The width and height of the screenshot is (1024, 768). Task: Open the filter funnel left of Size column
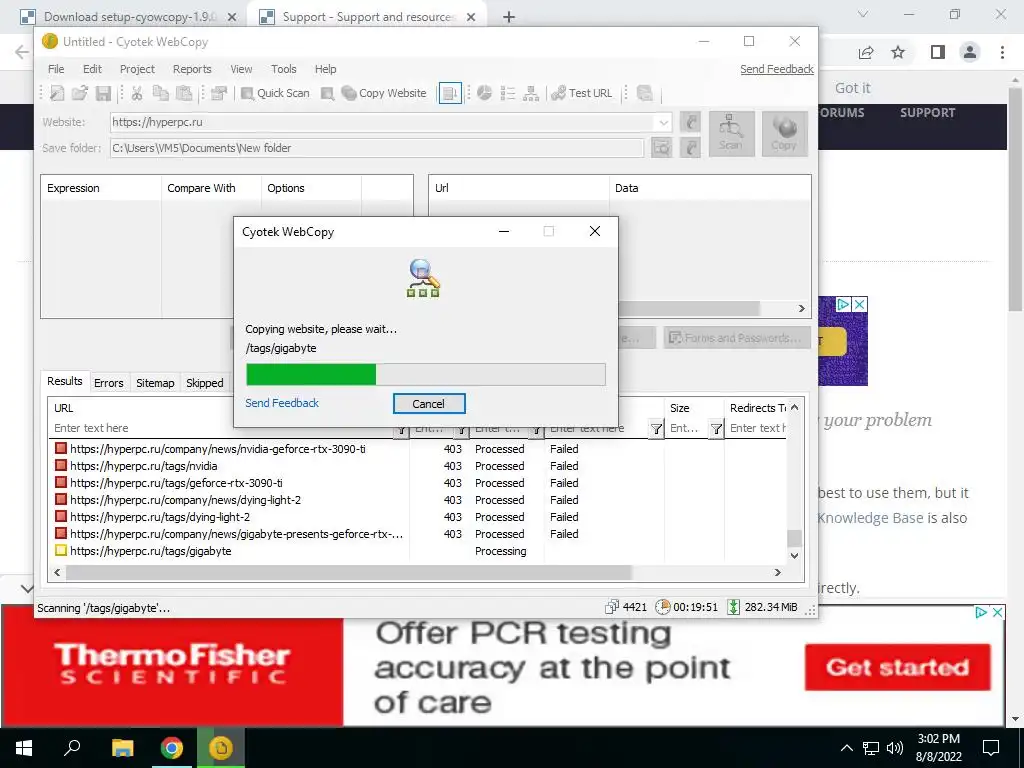656,429
